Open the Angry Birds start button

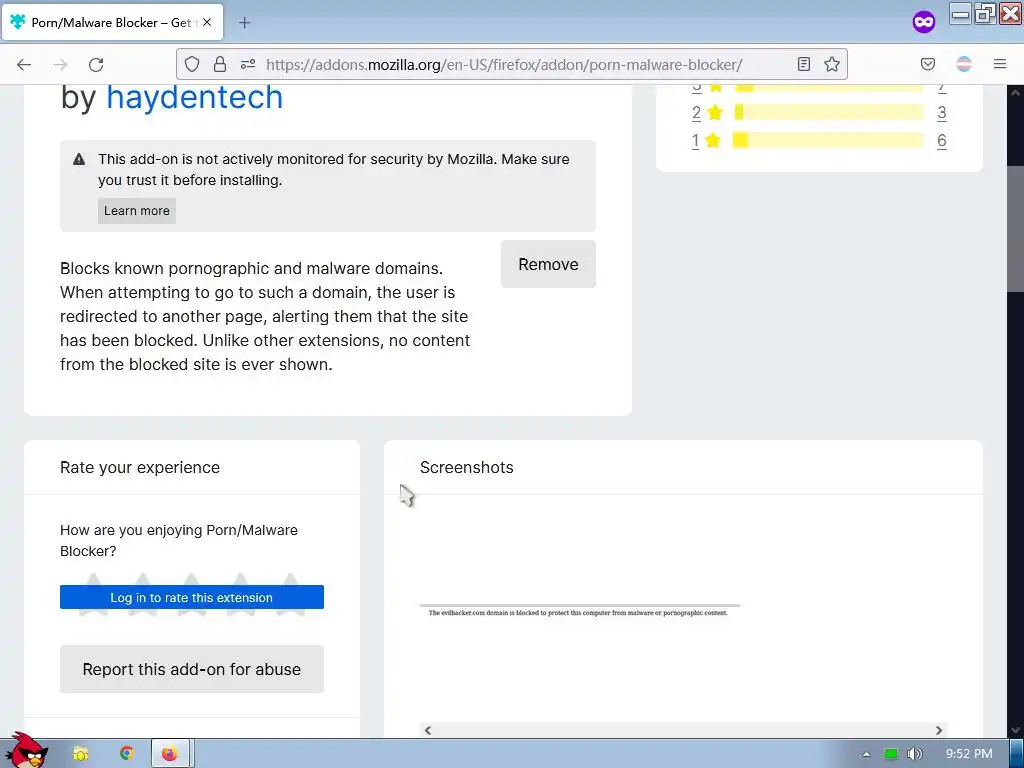[27, 751]
